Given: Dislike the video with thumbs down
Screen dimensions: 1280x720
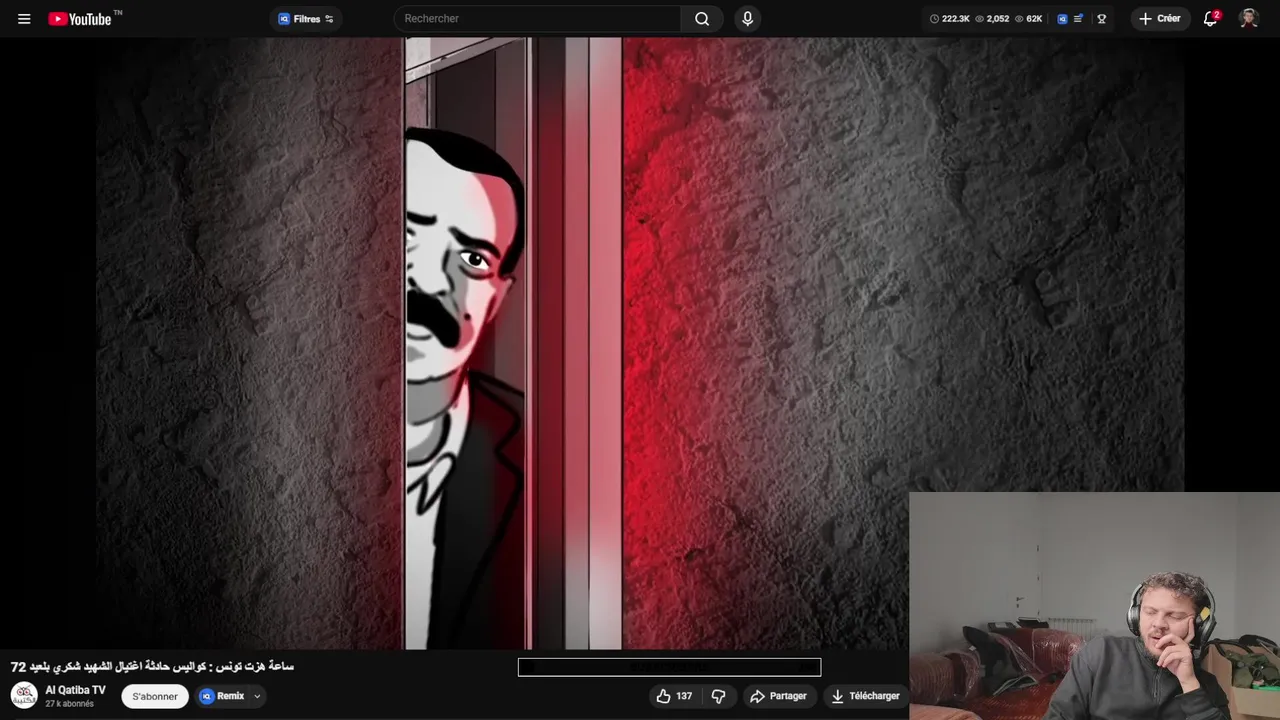Looking at the screenshot, I should coord(718,696).
